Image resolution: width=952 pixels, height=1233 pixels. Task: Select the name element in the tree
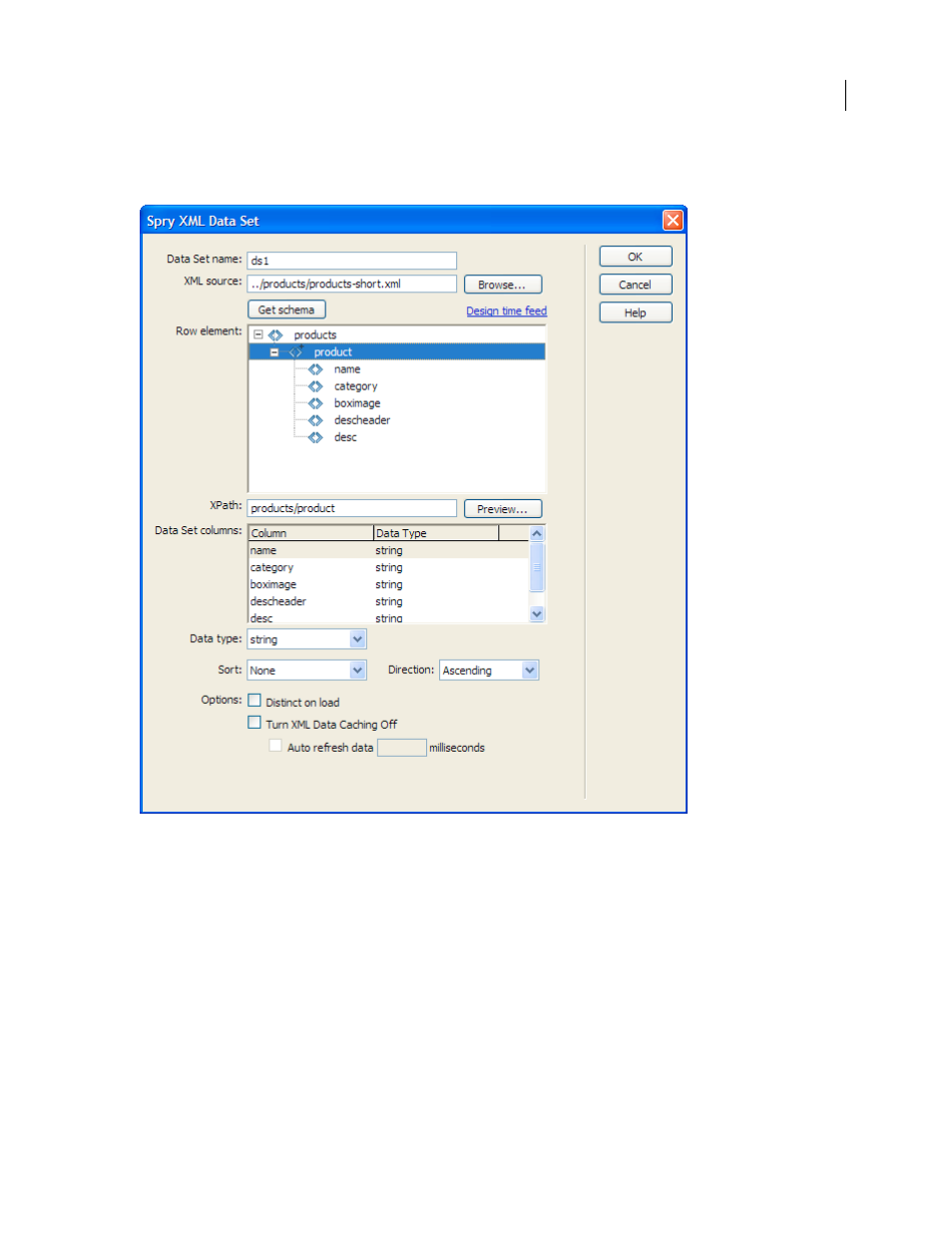click(x=347, y=369)
